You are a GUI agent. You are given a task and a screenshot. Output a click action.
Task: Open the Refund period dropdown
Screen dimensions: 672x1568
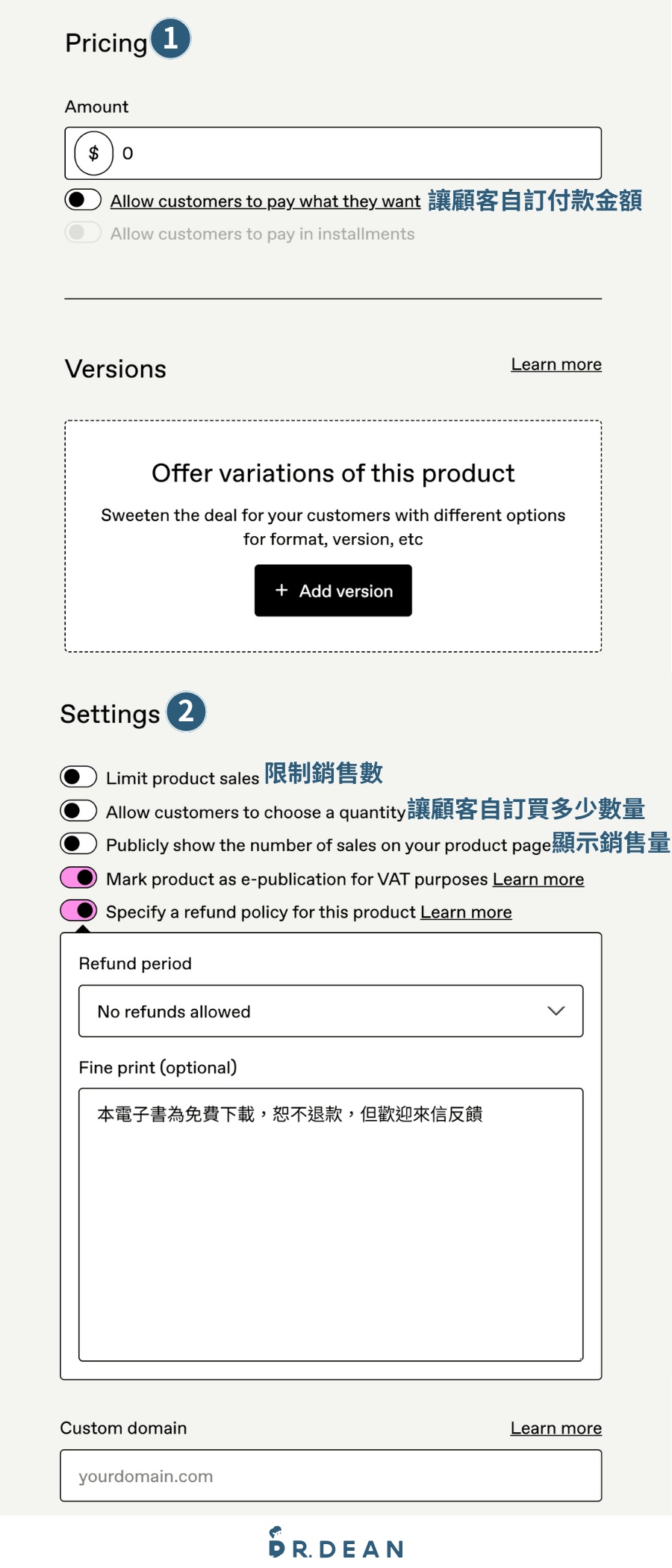[331, 1011]
